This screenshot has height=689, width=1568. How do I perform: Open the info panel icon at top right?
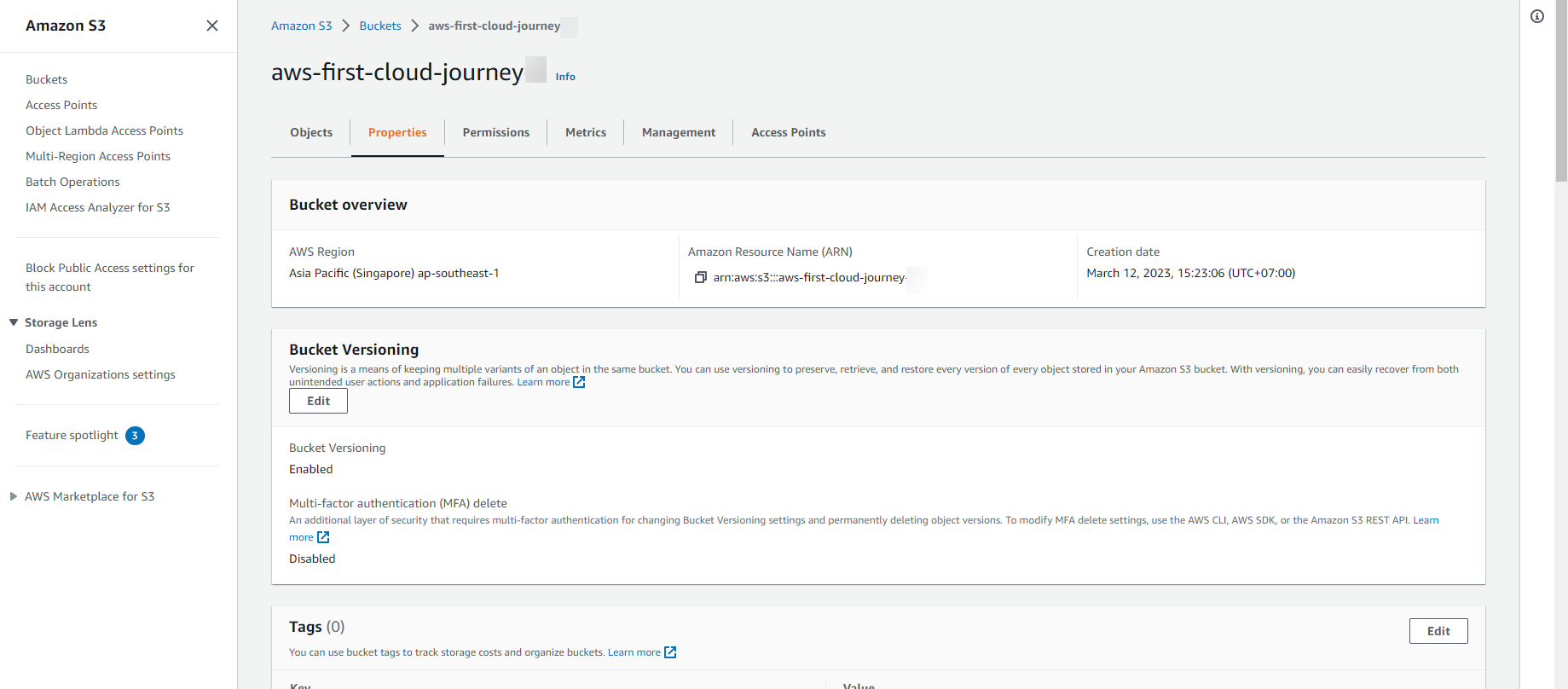(x=1537, y=16)
